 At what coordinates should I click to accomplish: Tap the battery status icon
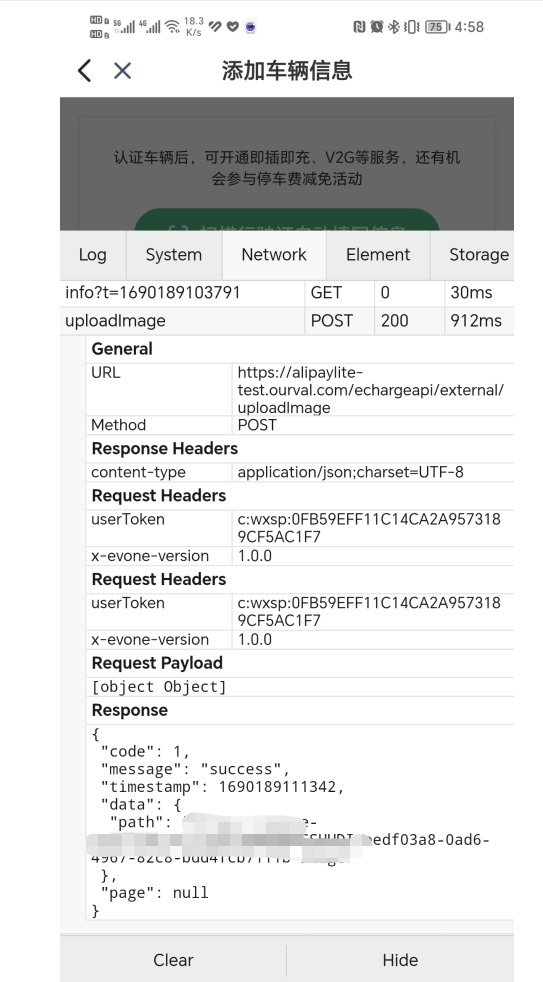(438, 26)
